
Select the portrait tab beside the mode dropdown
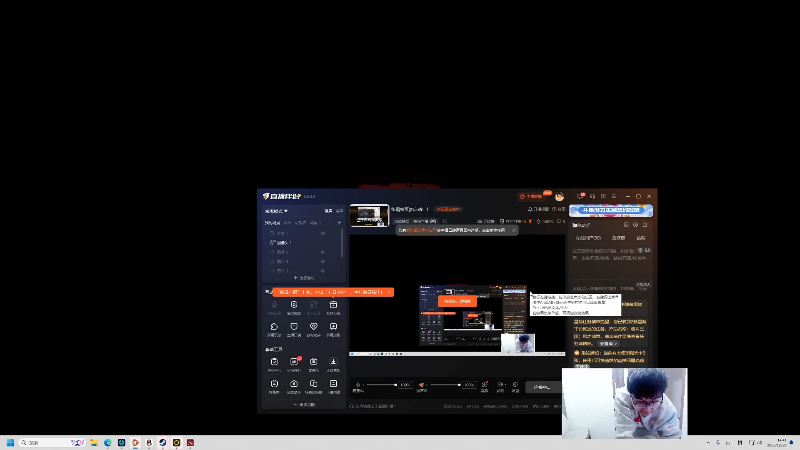click(x=339, y=211)
